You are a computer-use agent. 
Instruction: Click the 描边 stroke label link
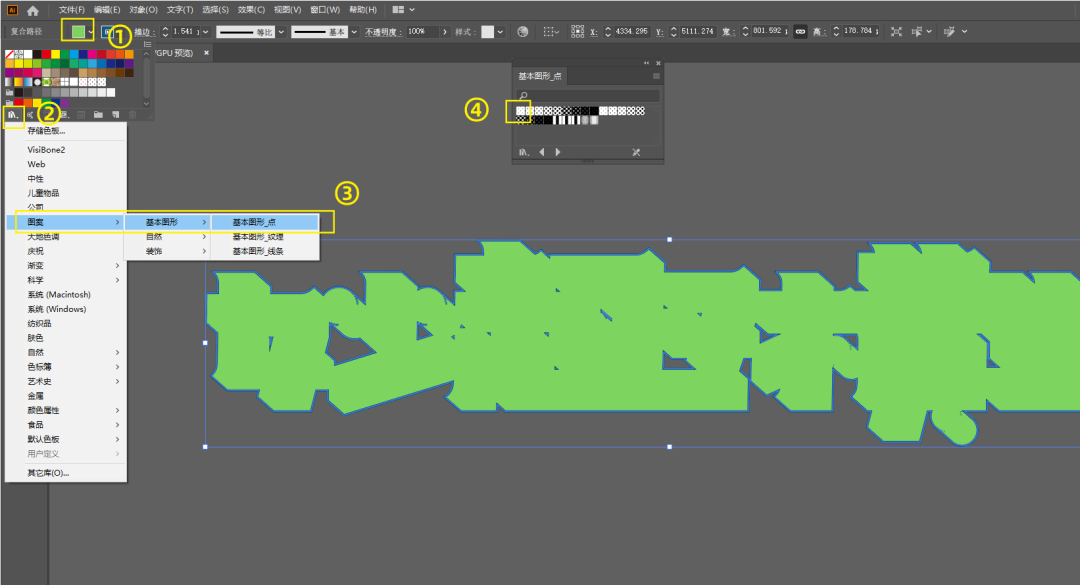point(143,32)
